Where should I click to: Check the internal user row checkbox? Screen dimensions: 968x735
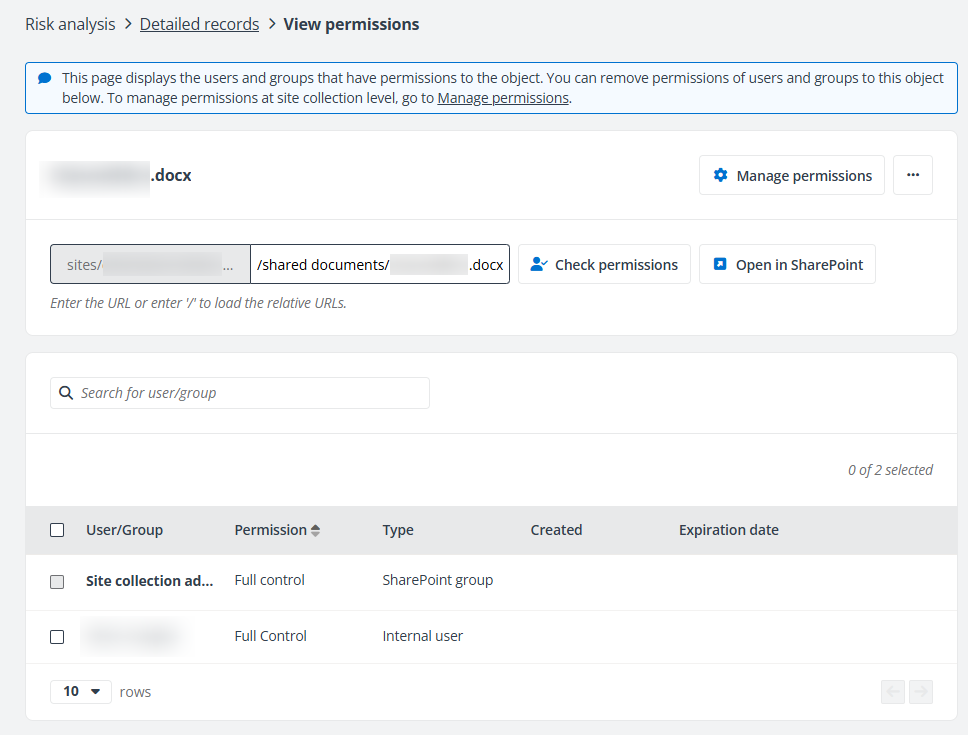tap(57, 636)
